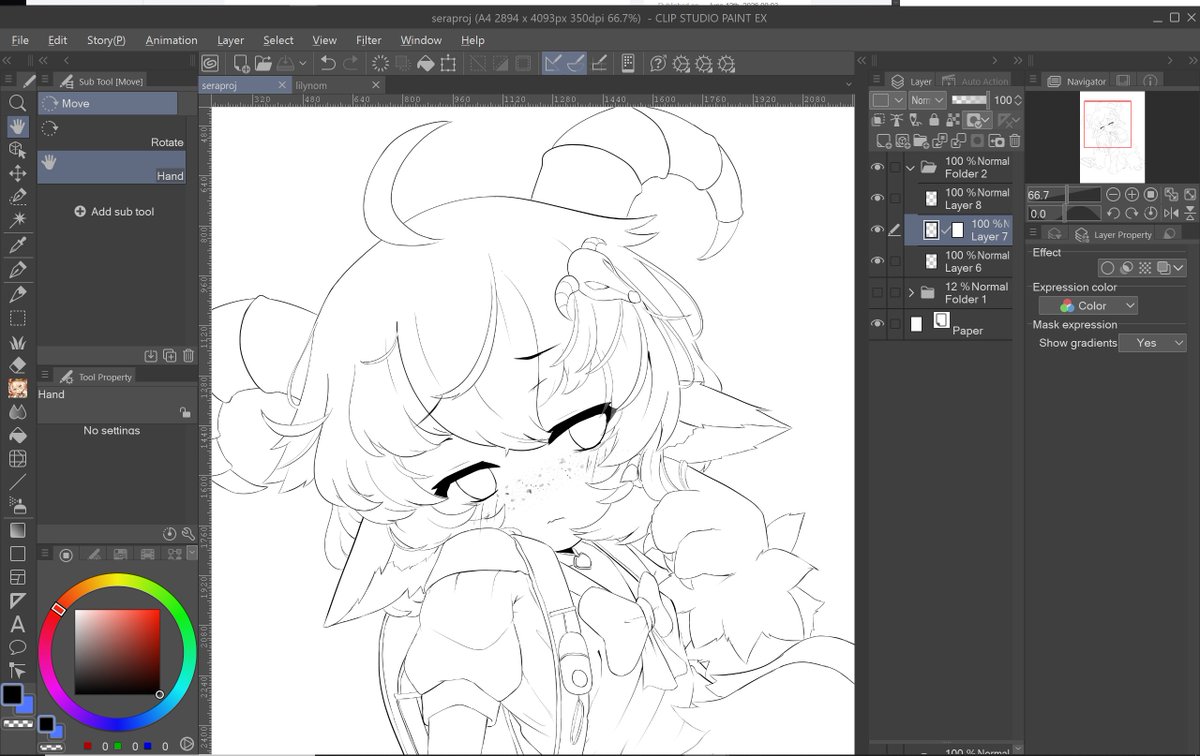Click the Undo arrow in command bar

tap(327, 63)
